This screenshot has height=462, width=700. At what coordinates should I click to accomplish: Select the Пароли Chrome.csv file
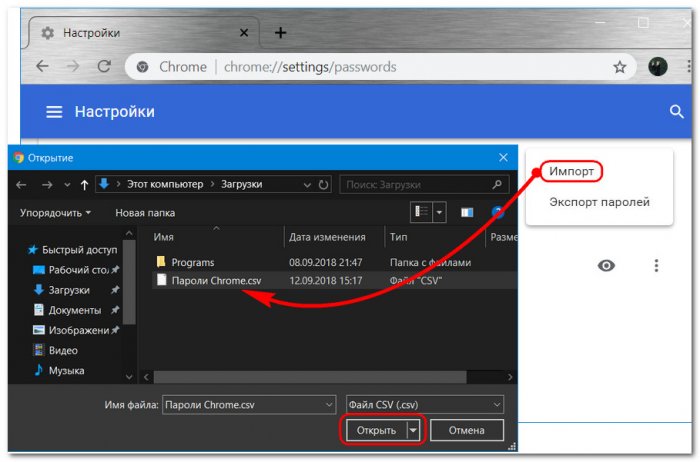click(216, 281)
